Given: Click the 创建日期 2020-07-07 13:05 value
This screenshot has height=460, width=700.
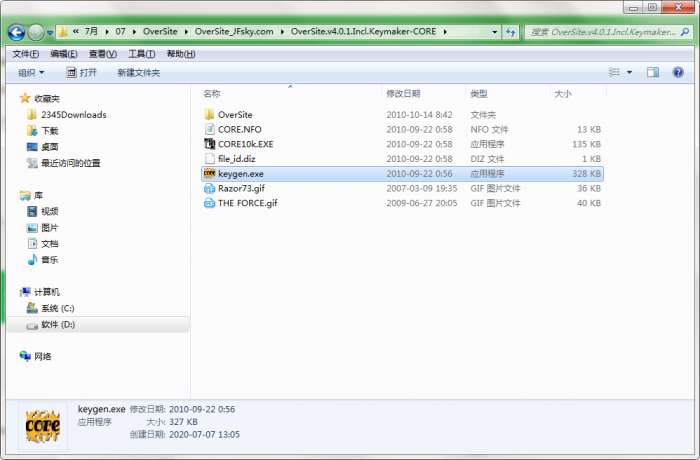Looking at the screenshot, I should (x=204, y=434).
